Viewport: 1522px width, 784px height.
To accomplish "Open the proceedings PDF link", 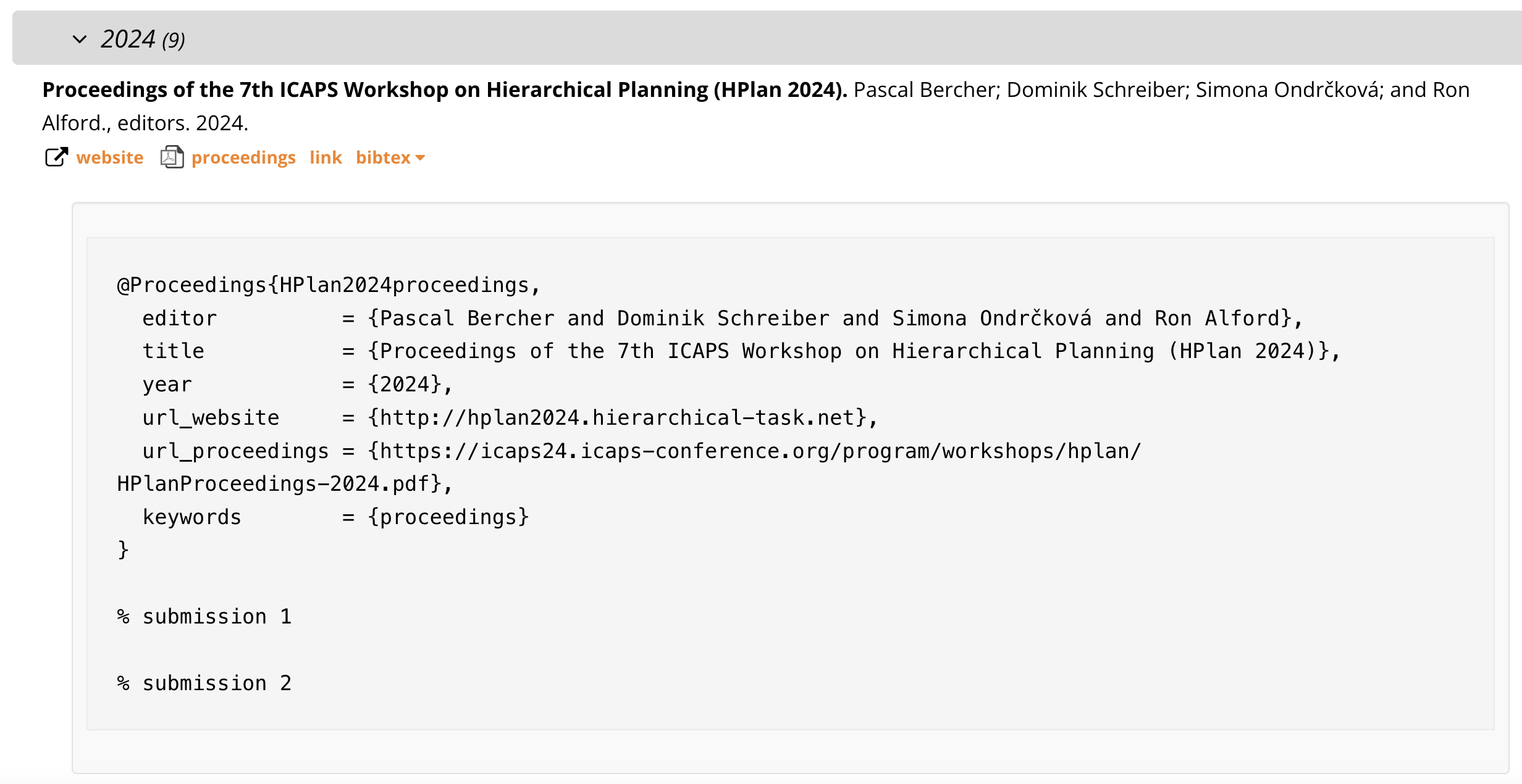I will click(243, 157).
